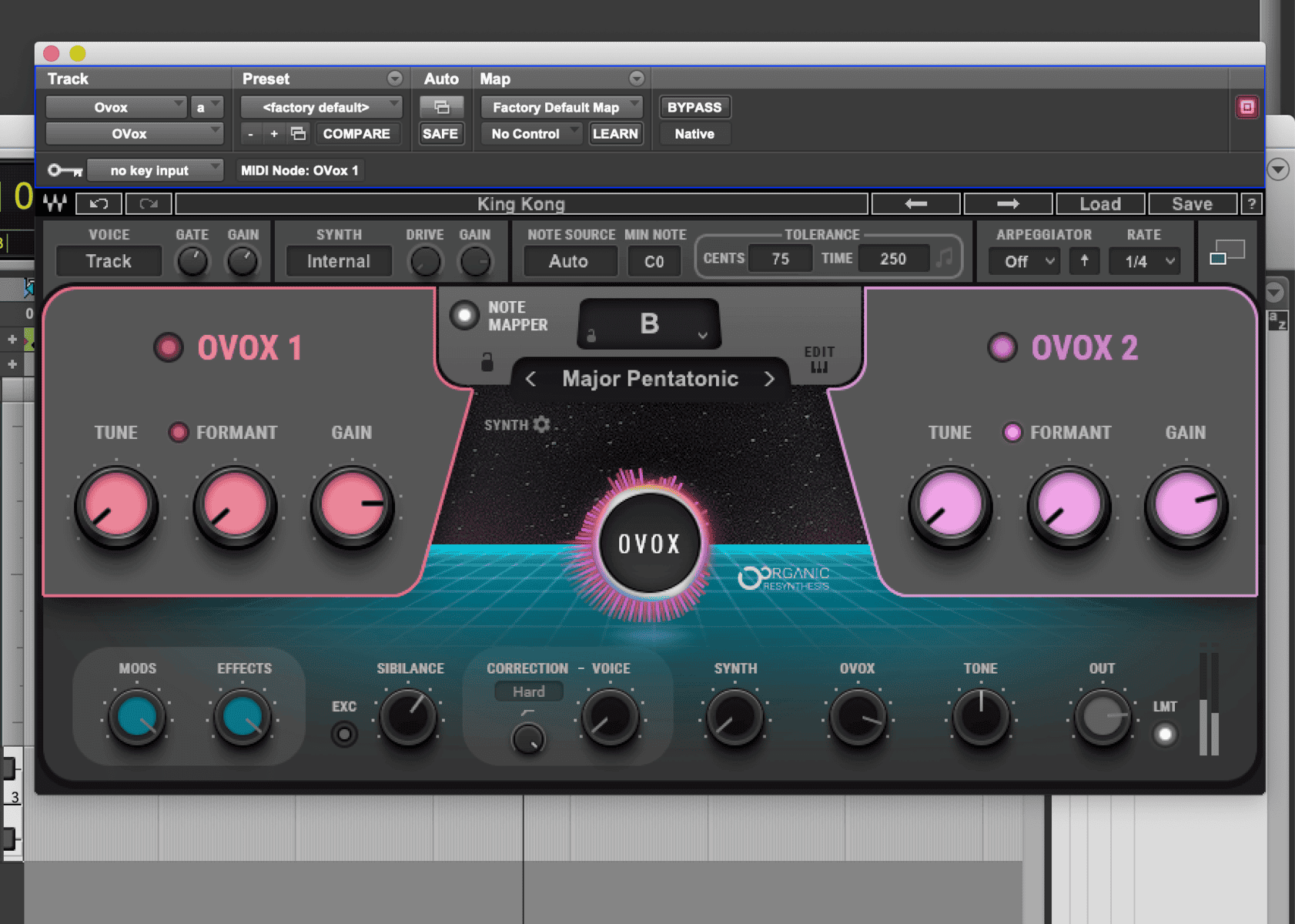This screenshot has height=924, width=1295.
Task: Open the VOICE Track source menu
Action: [x=109, y=261]
